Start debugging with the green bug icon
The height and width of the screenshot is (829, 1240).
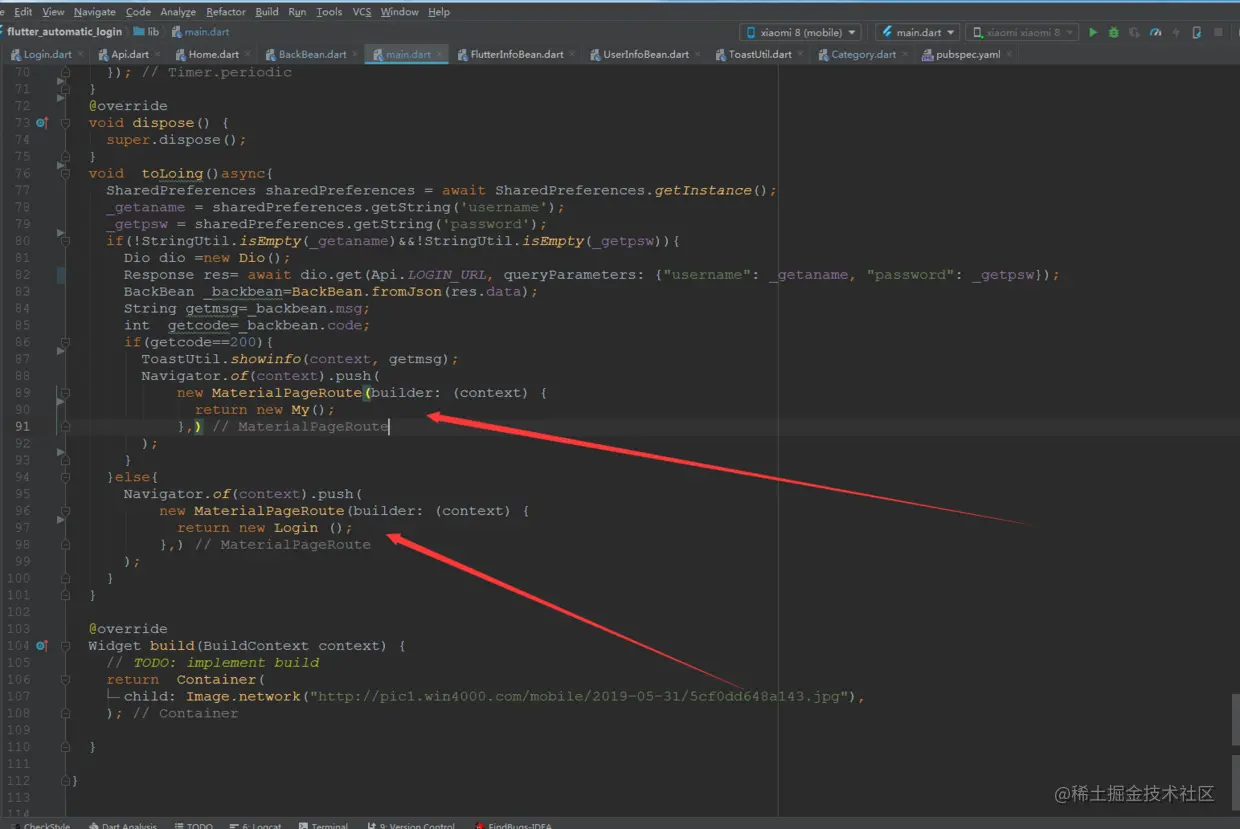1114,33
